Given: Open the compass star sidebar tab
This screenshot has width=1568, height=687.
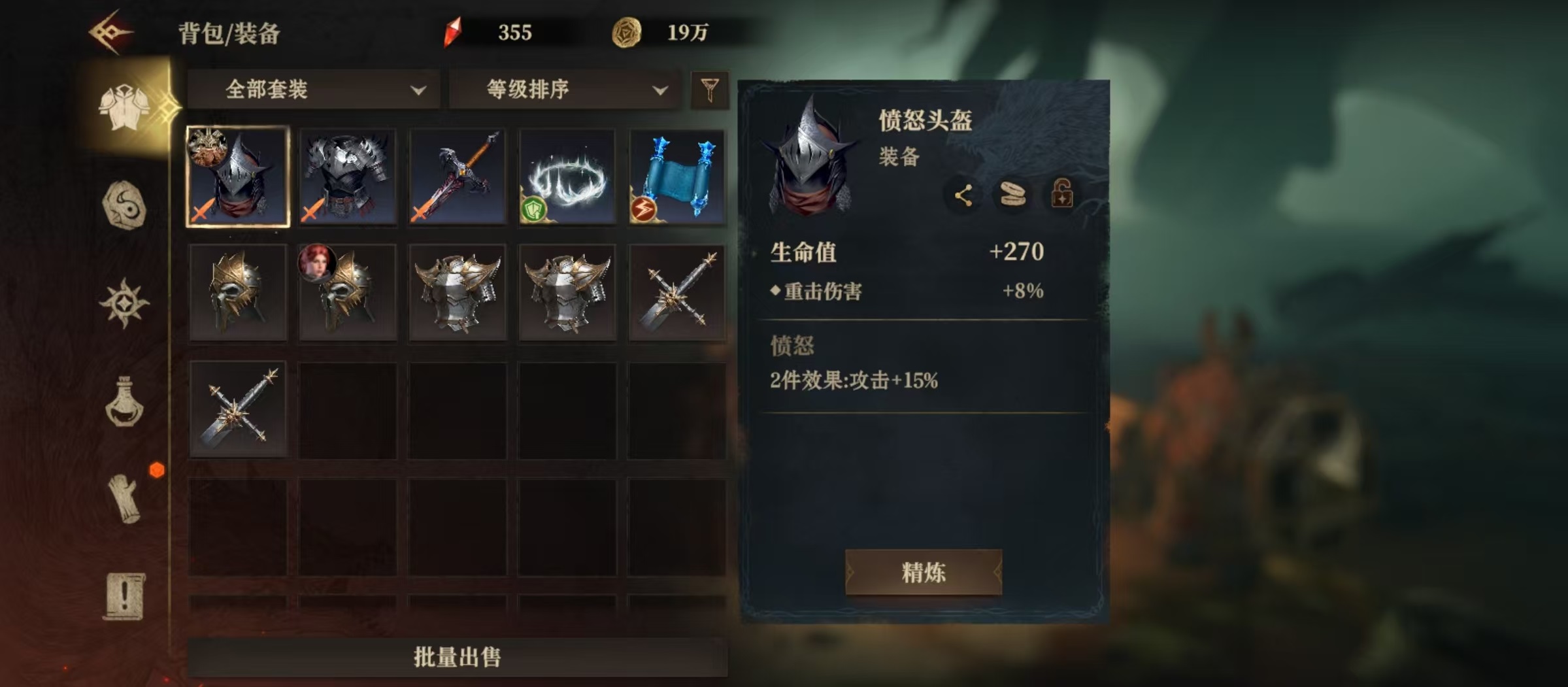Looking at the screenshot, I should tap(124, 303).
